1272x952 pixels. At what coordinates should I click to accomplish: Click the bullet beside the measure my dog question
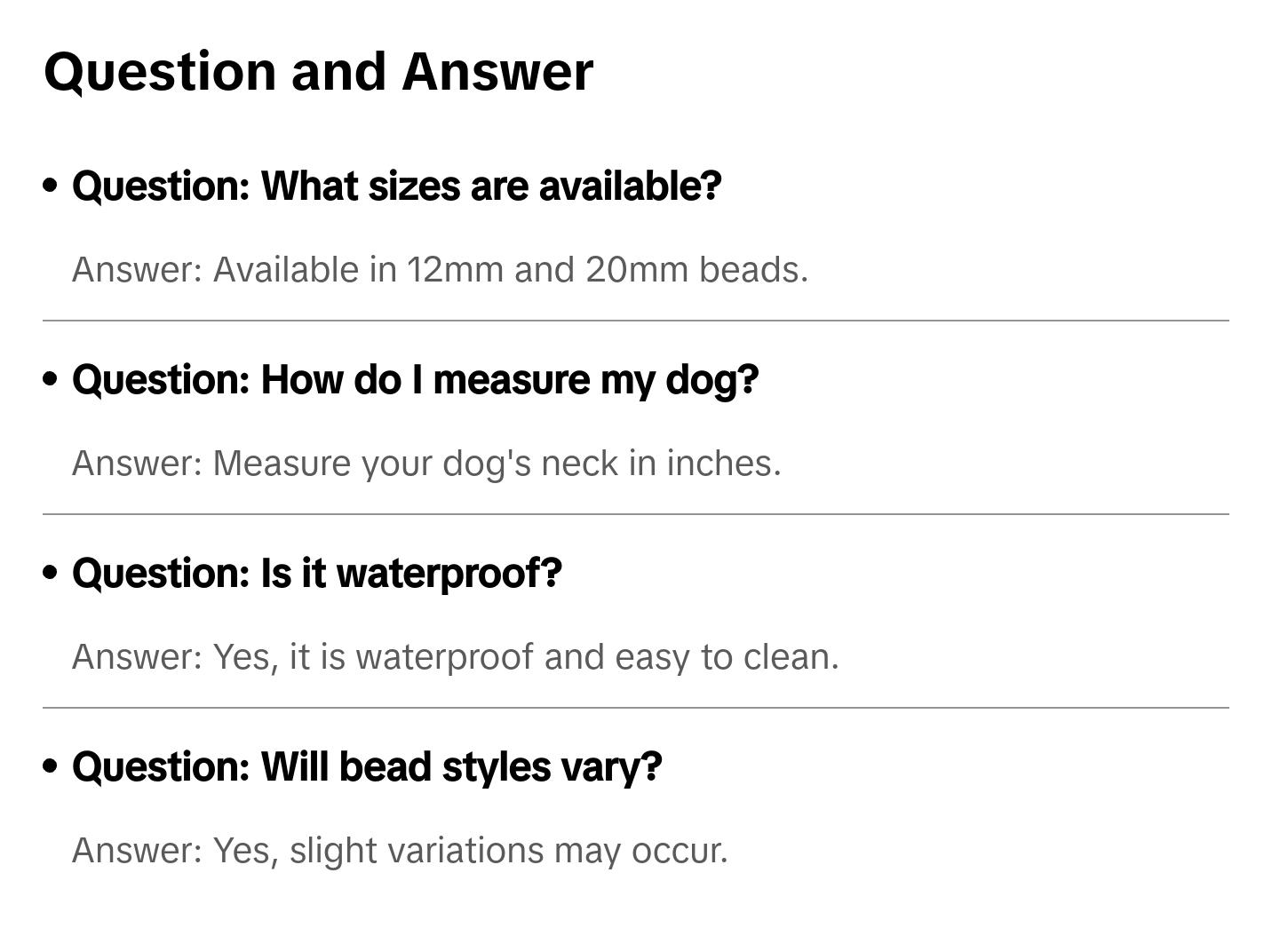click(x=51, y=379)
